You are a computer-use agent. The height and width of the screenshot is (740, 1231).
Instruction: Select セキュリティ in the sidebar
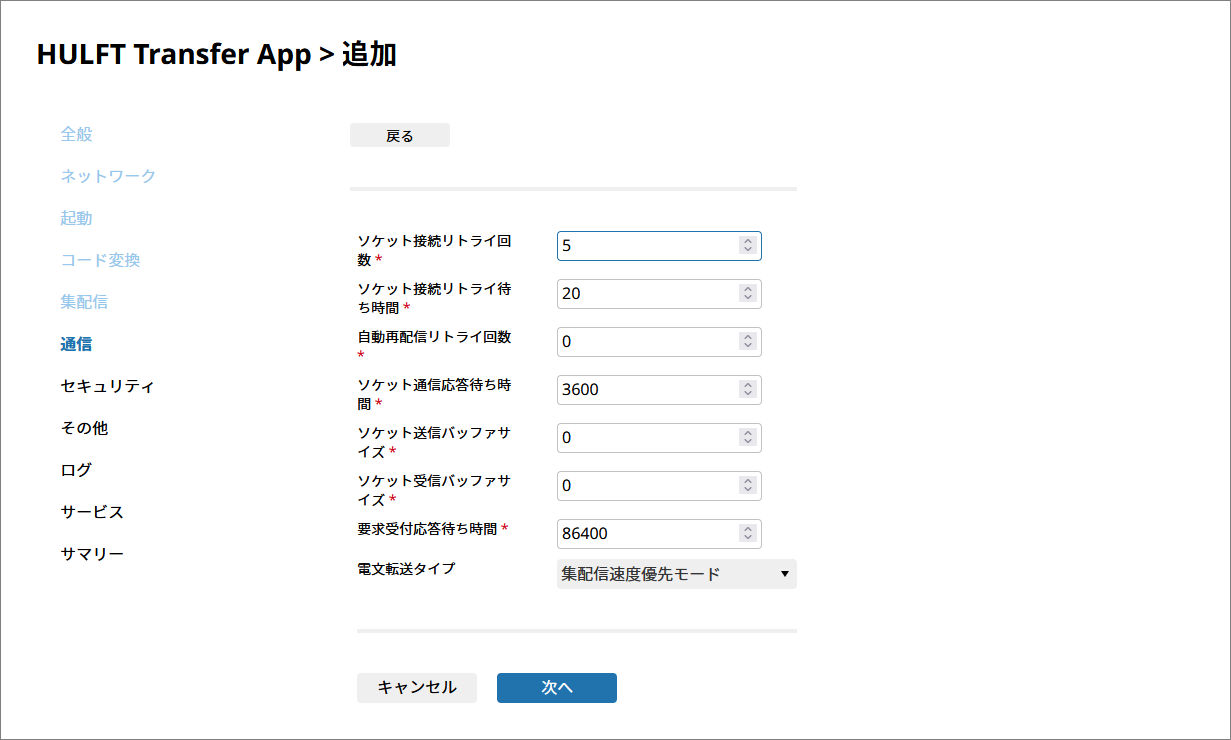pos(107,386)
